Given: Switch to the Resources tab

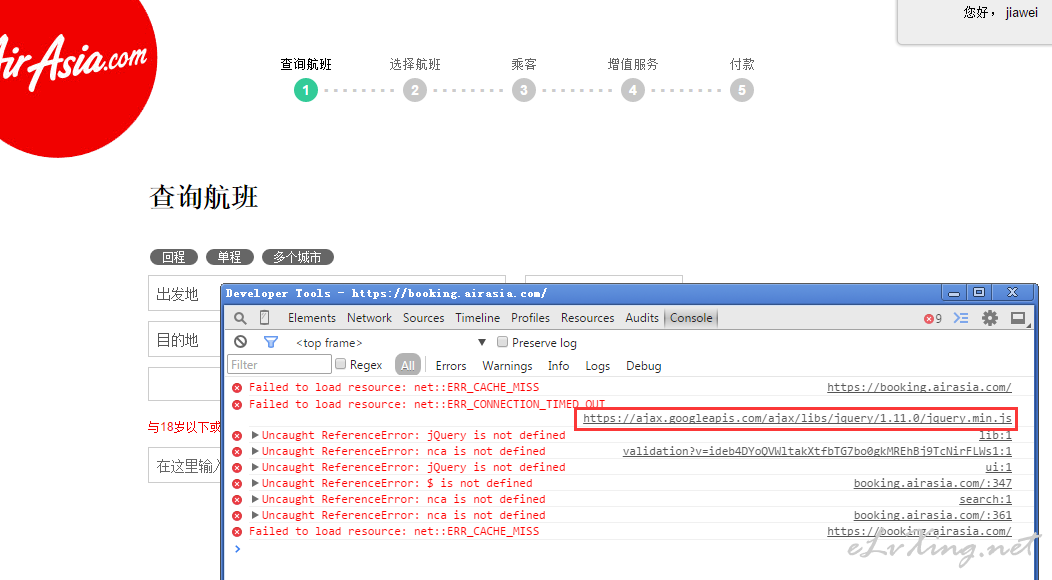Looking at the screenshot, I should 588,318.
